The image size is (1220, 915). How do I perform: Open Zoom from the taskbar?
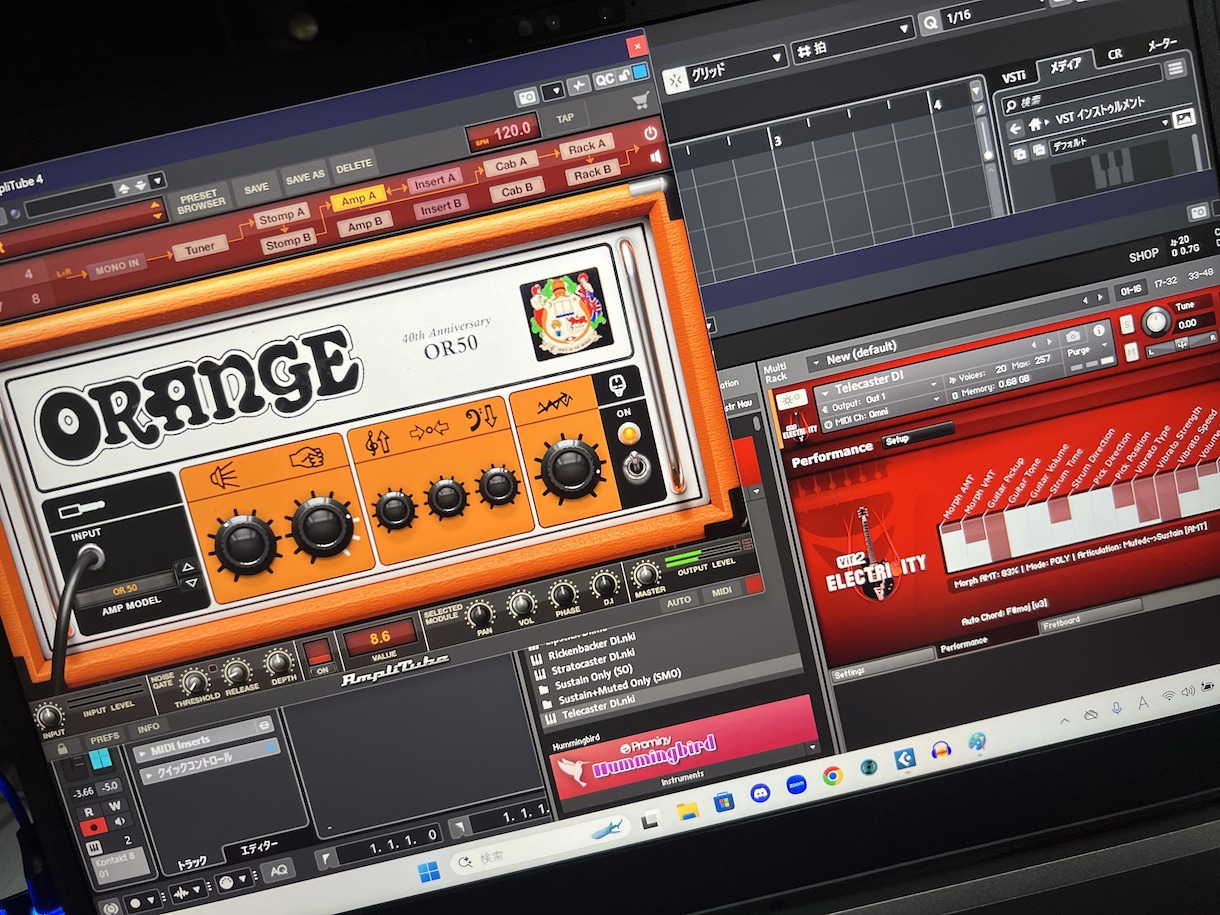(x=796, y=784)
